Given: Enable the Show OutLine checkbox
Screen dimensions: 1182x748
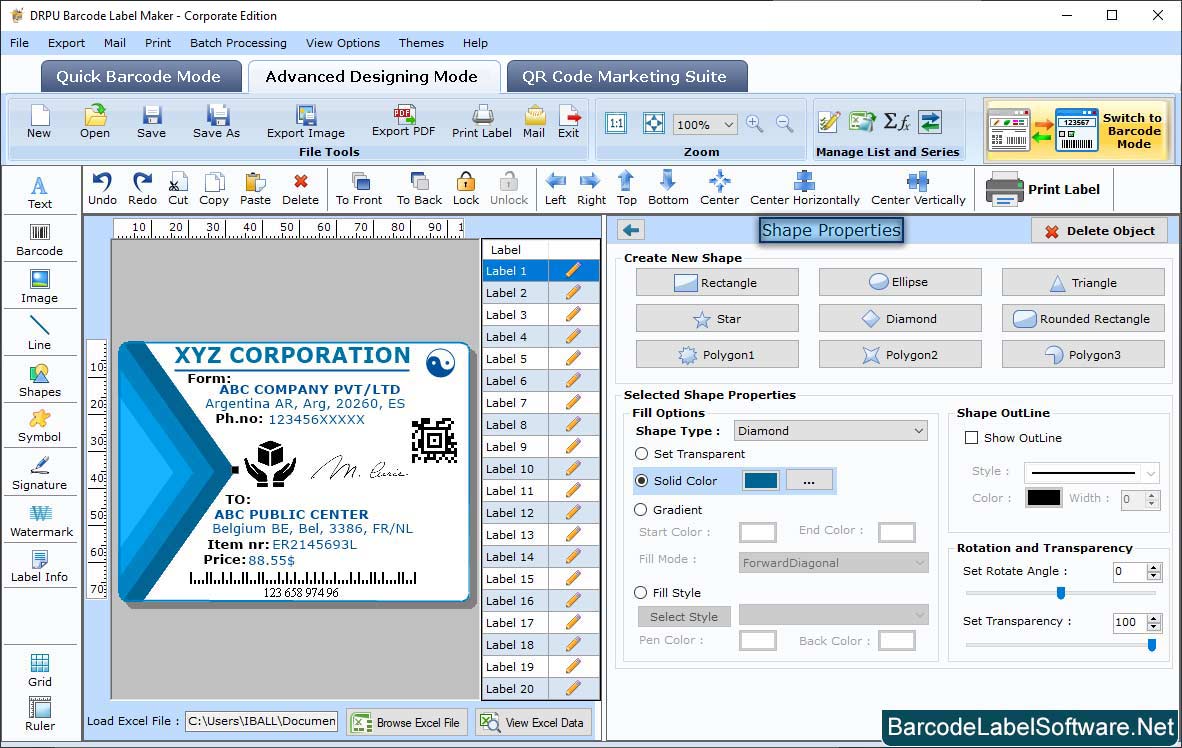Looking at the screenshot, I should tap(971, 438).
